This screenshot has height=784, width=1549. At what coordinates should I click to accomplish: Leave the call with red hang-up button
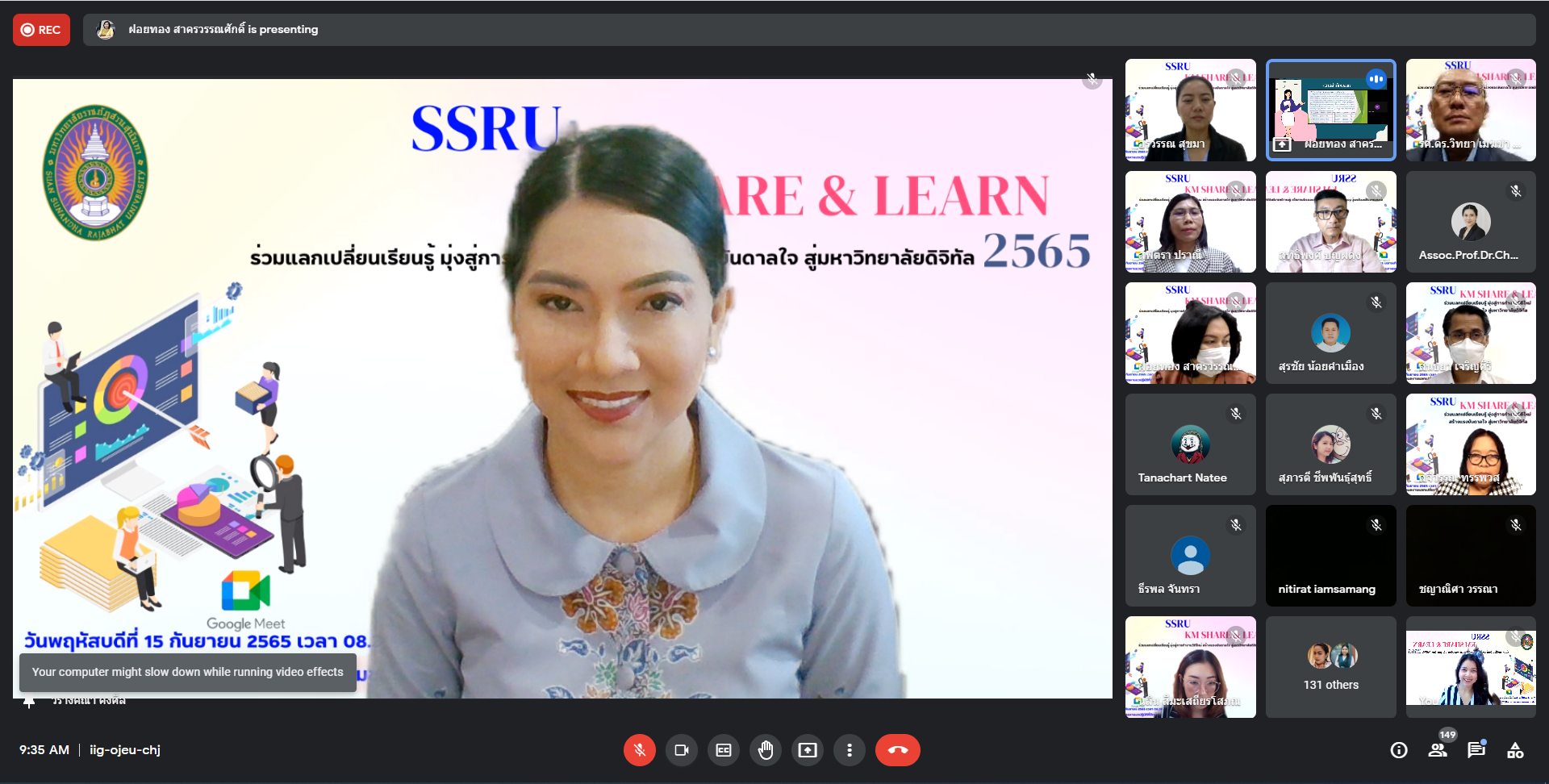[x=897, y=750]
